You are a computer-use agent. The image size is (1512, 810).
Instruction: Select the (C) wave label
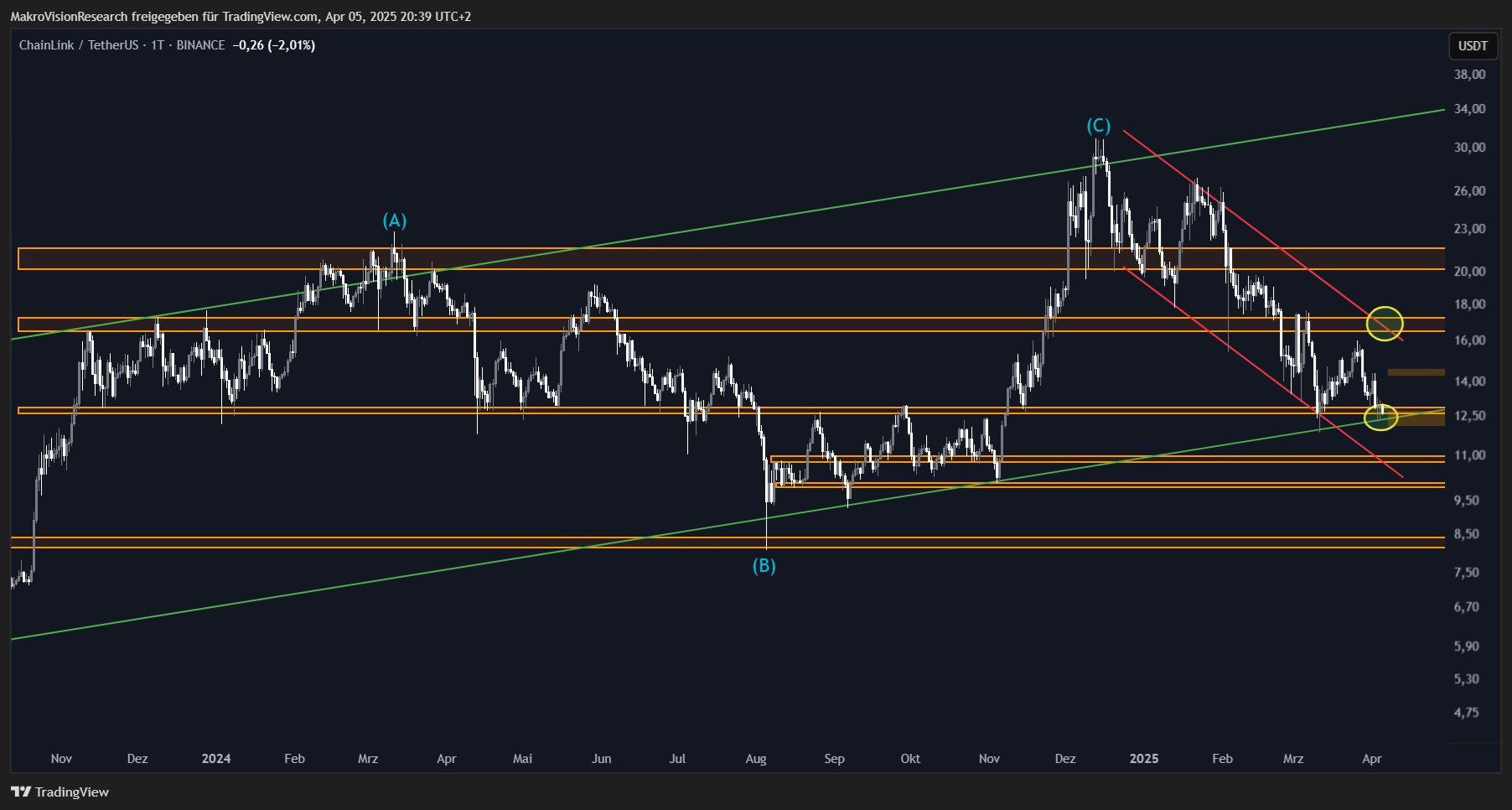[x=1098, y=126]
